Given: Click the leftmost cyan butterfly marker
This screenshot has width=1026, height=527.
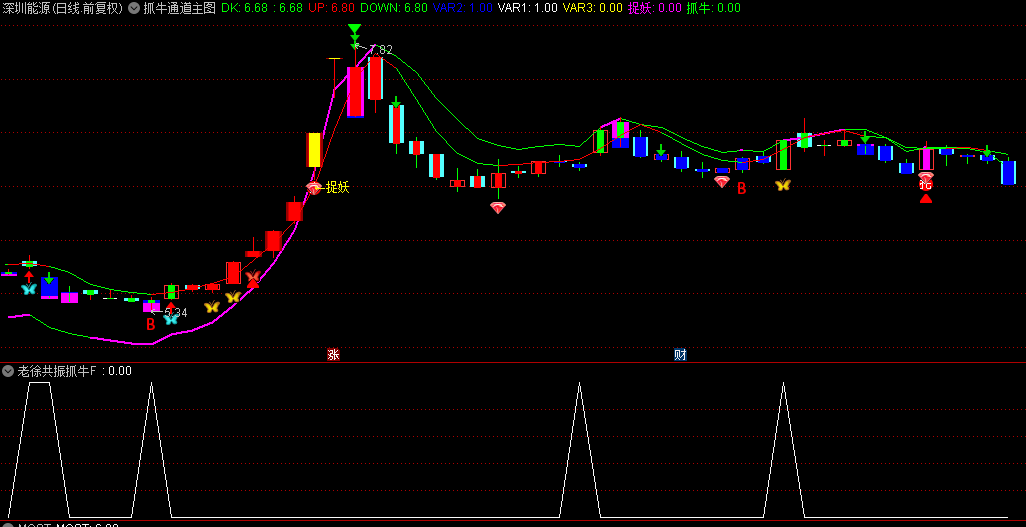Looking at the screenshot, I should tap(29, 289).
